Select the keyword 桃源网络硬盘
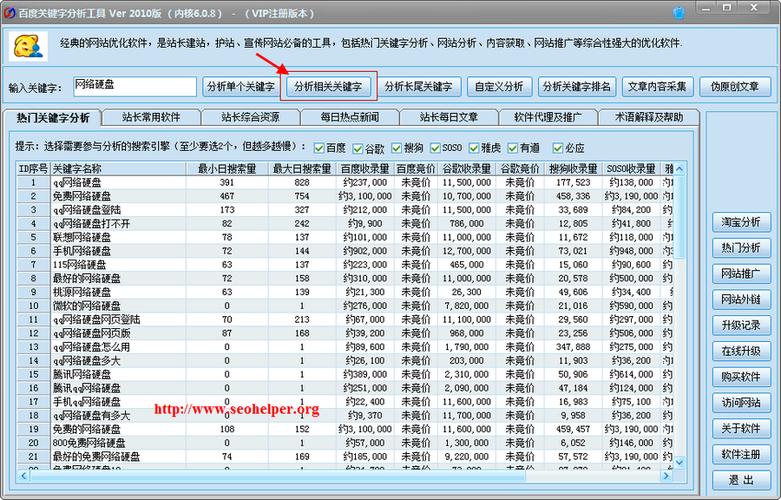 [x=82, y=292]
